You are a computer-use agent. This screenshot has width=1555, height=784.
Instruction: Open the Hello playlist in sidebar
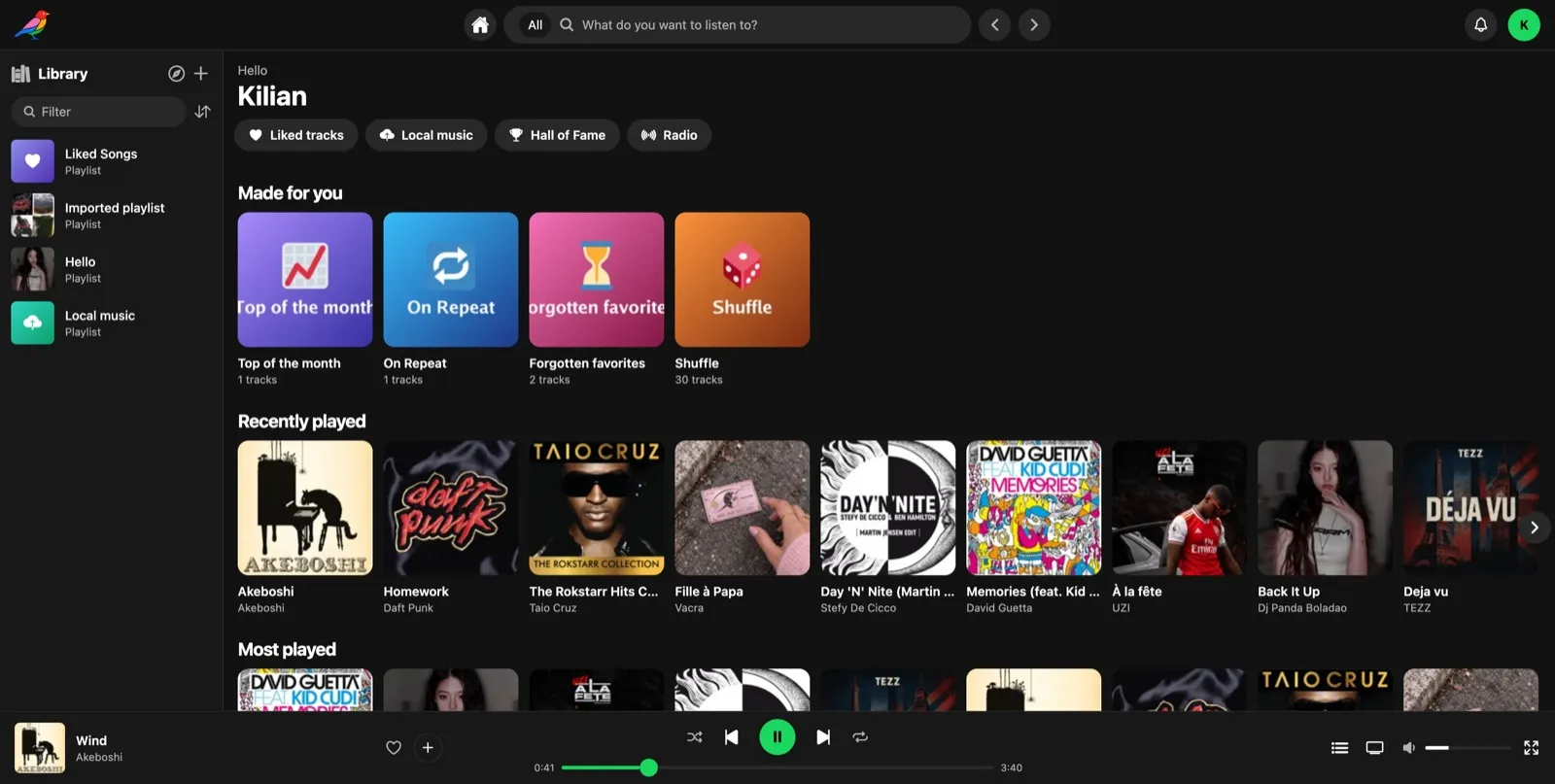pyautogui.click(x=112, y=269)
